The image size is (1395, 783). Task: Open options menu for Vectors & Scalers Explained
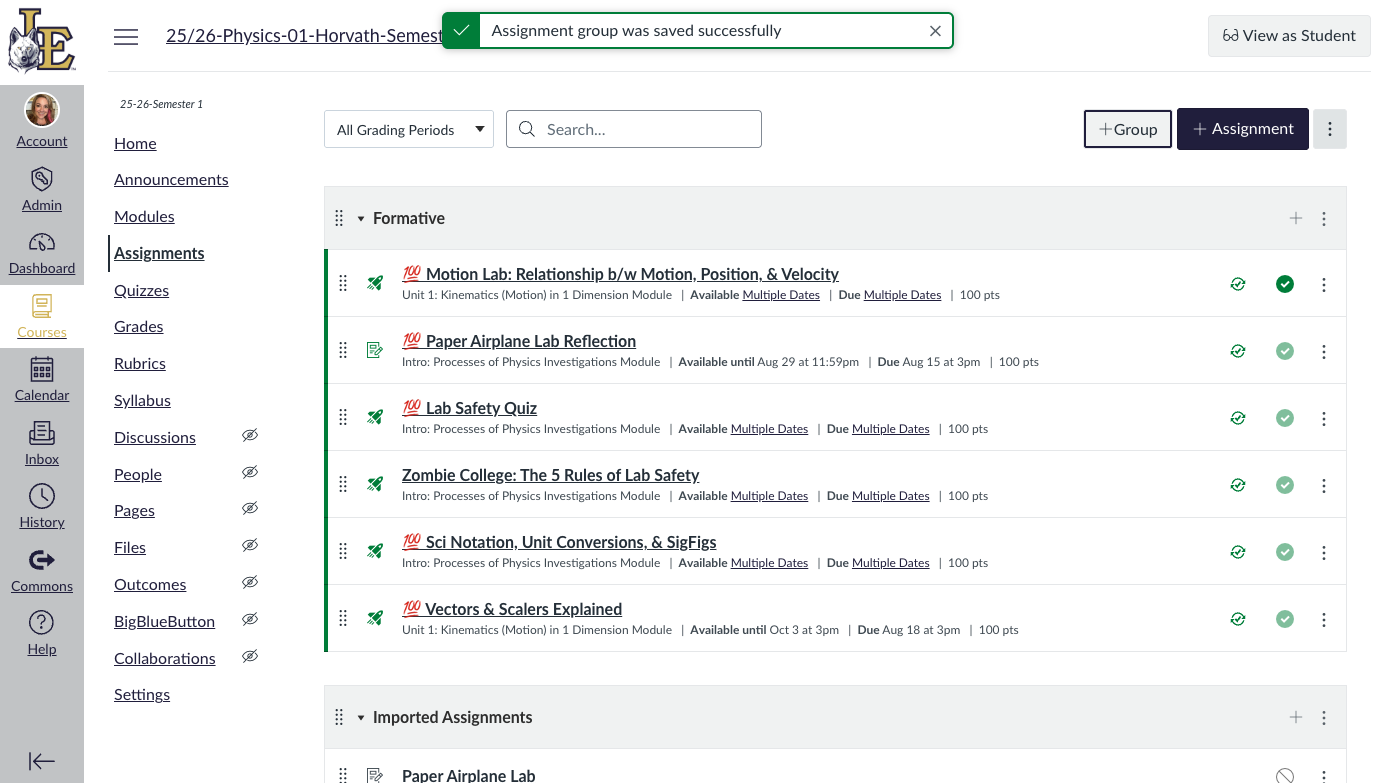point(1324,620)
